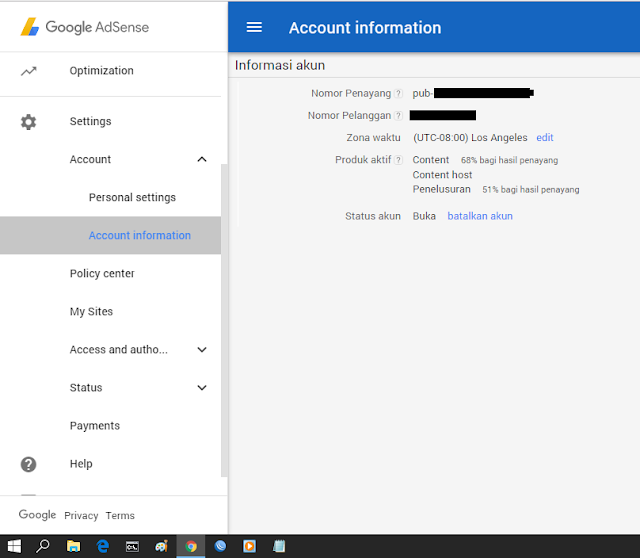Click the Help question mark icon
Viewport: 640px width, 558px height.
pyautogui.click(x=29, y=464)
